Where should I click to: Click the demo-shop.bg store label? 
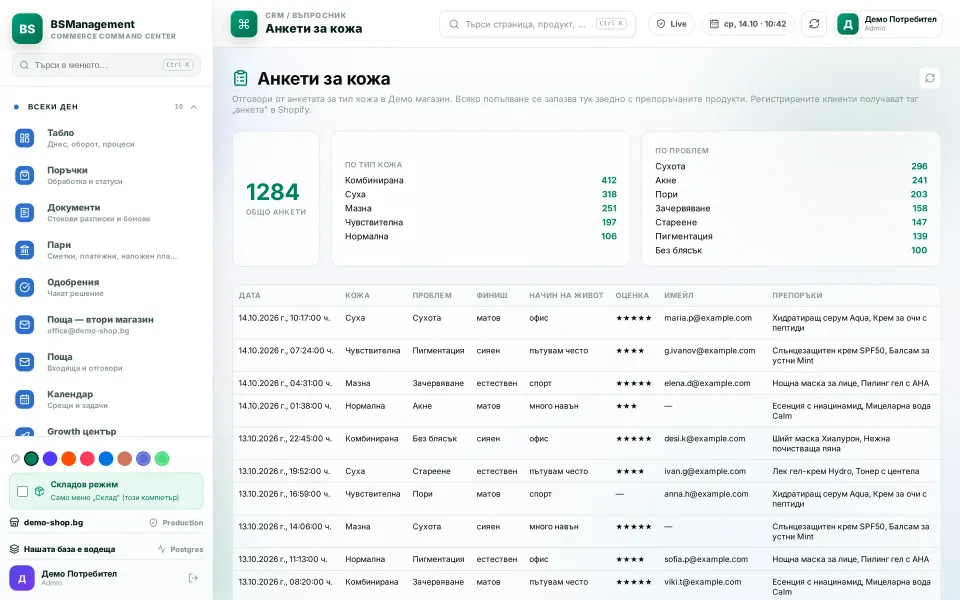coord(53,523)
